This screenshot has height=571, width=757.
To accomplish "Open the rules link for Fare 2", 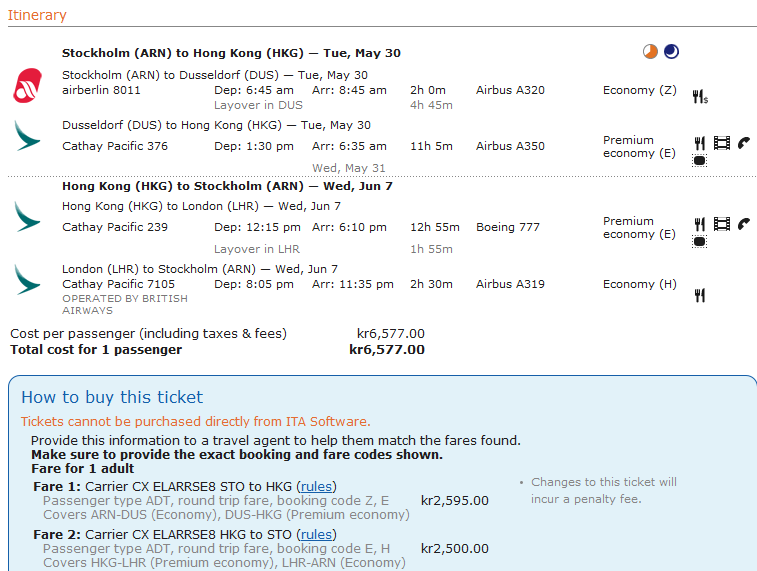I will [317, 535].
